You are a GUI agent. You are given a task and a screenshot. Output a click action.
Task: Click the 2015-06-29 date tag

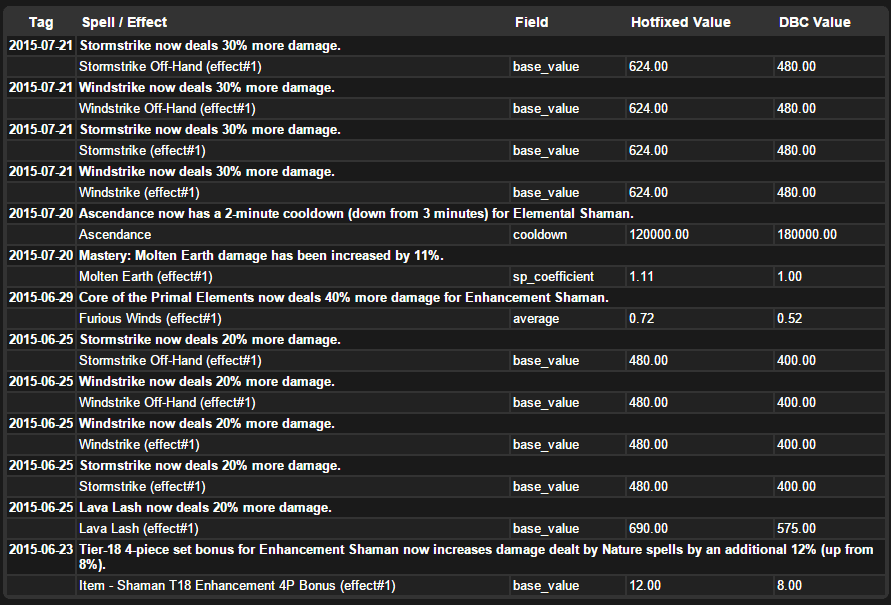[41, 298]
